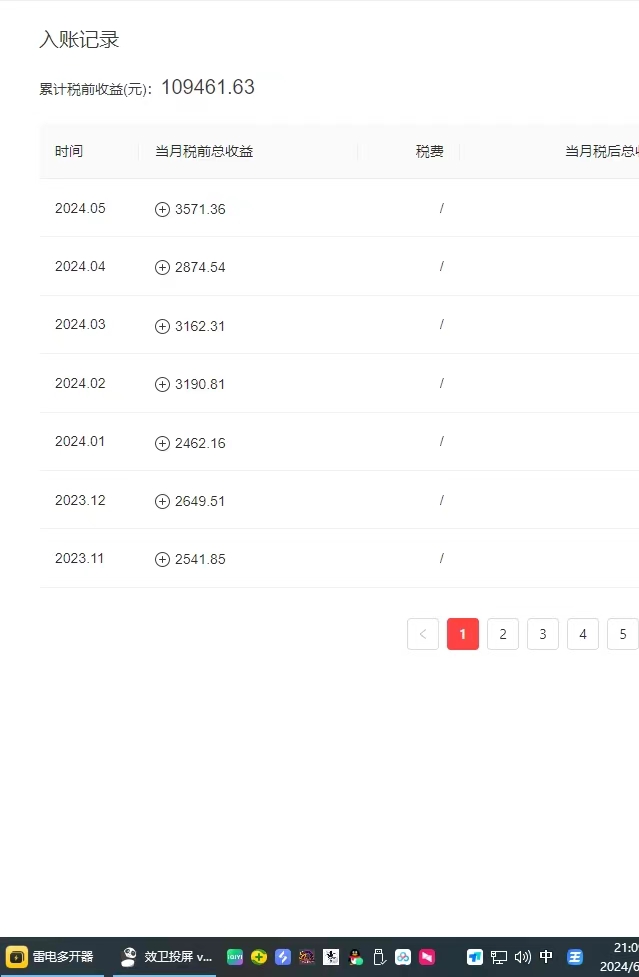Click the plus icon next to 2541.85
Screen dimensions: 639x977
[162, 560]
